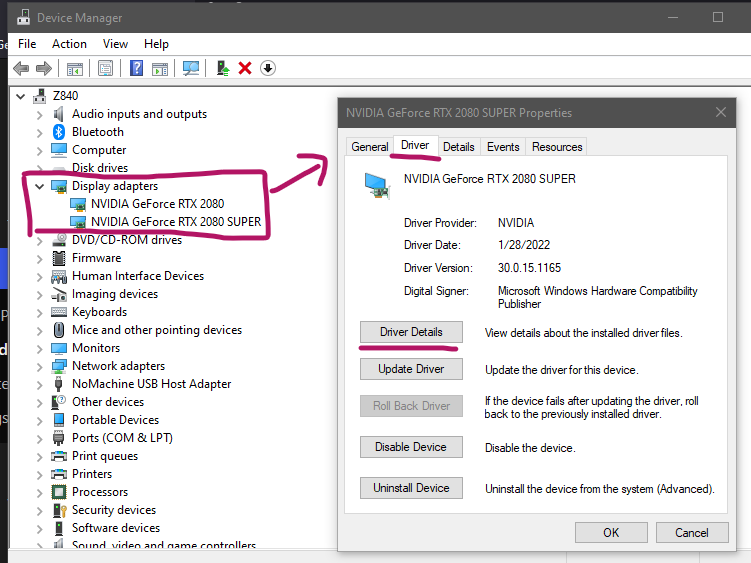Viewport: 751px width, 563px height.
Task: Expand the Audio inputs and outputs node
Action: 40,114
